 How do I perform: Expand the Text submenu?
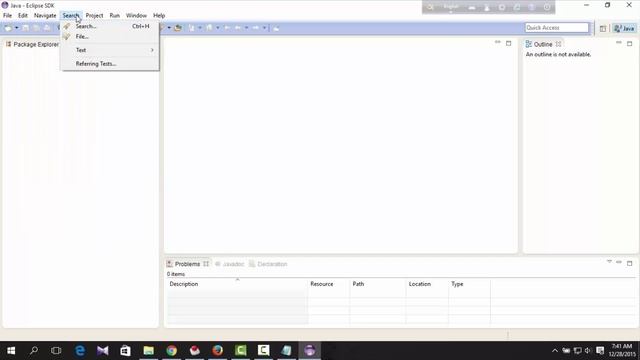pyautogui.click(x=110, y=50)
